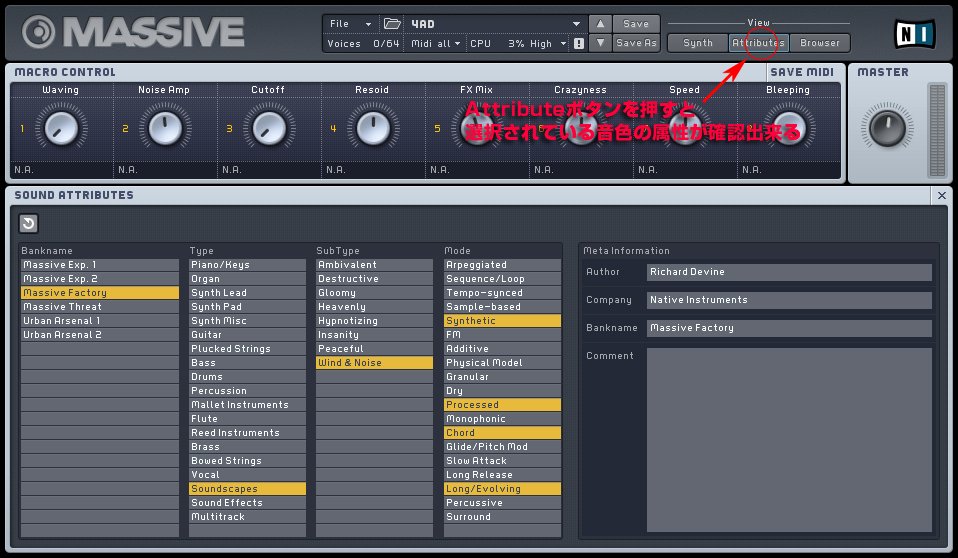
Task: Toggle the Mallet Instruments type
Action: click(x=247, y=405)
